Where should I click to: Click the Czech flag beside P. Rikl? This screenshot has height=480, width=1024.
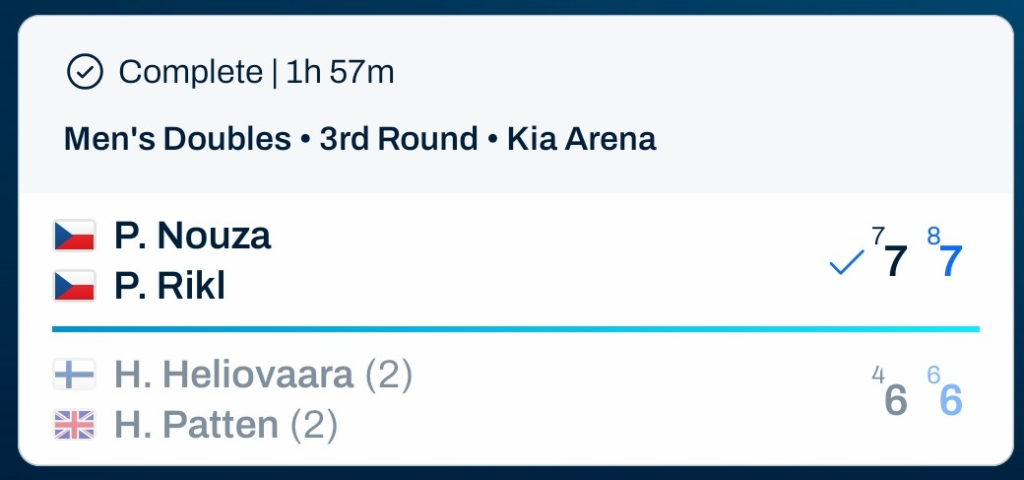[x=74, y=286]
